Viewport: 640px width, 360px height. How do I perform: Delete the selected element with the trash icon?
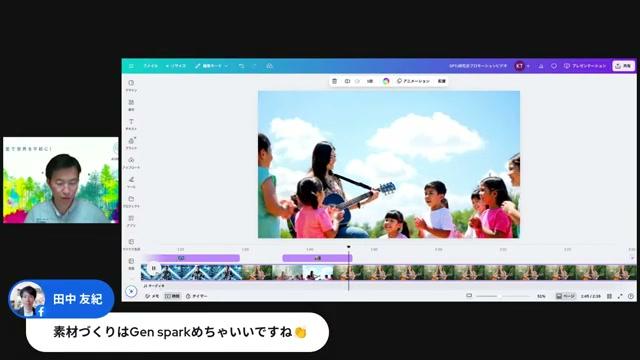click(x=334, y=81)
